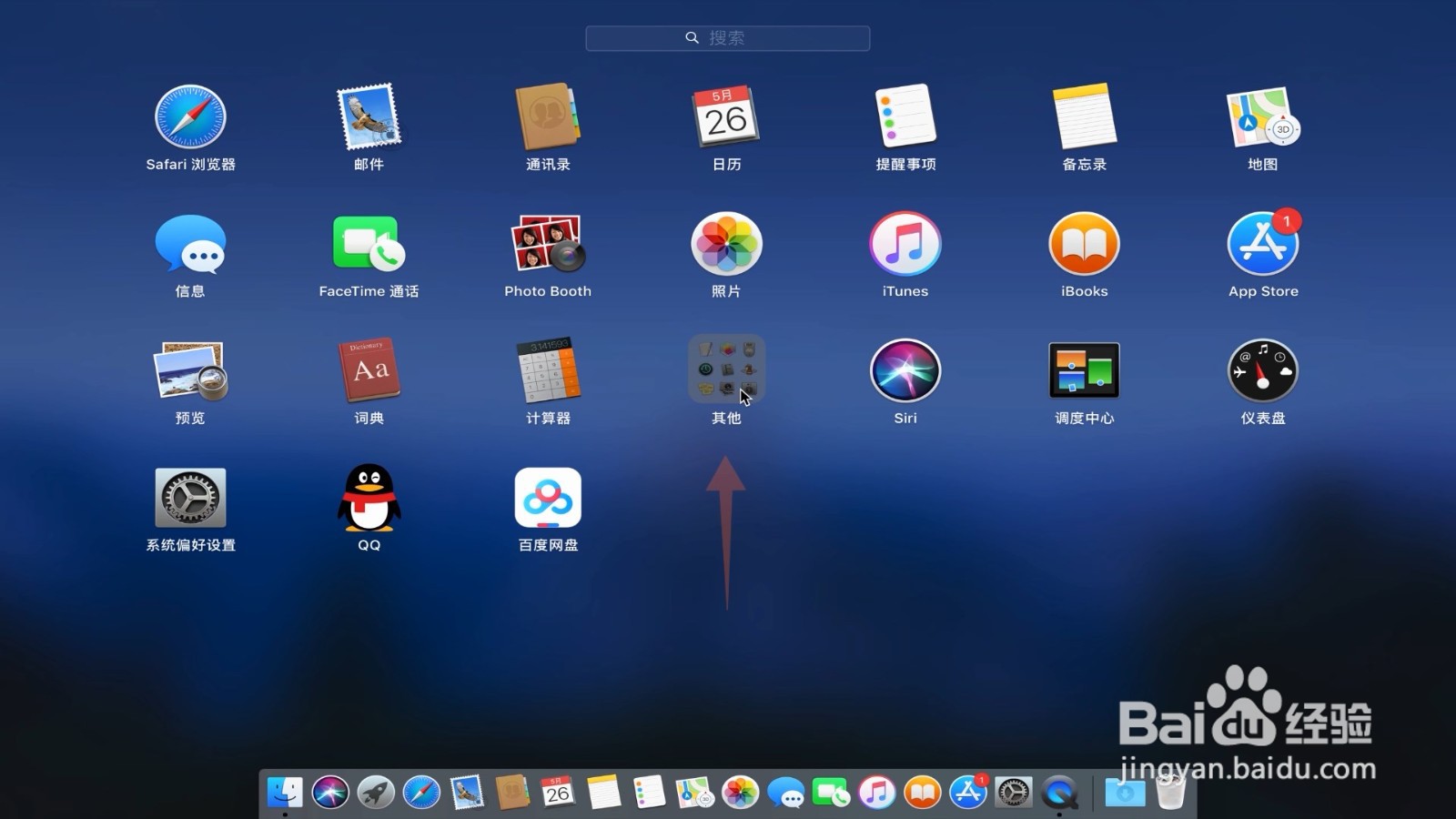Open 通讯录 (Contacts) in the Launchpad grid
The width and height of the screenshot is (1456, 819).
tap(548, 117)
